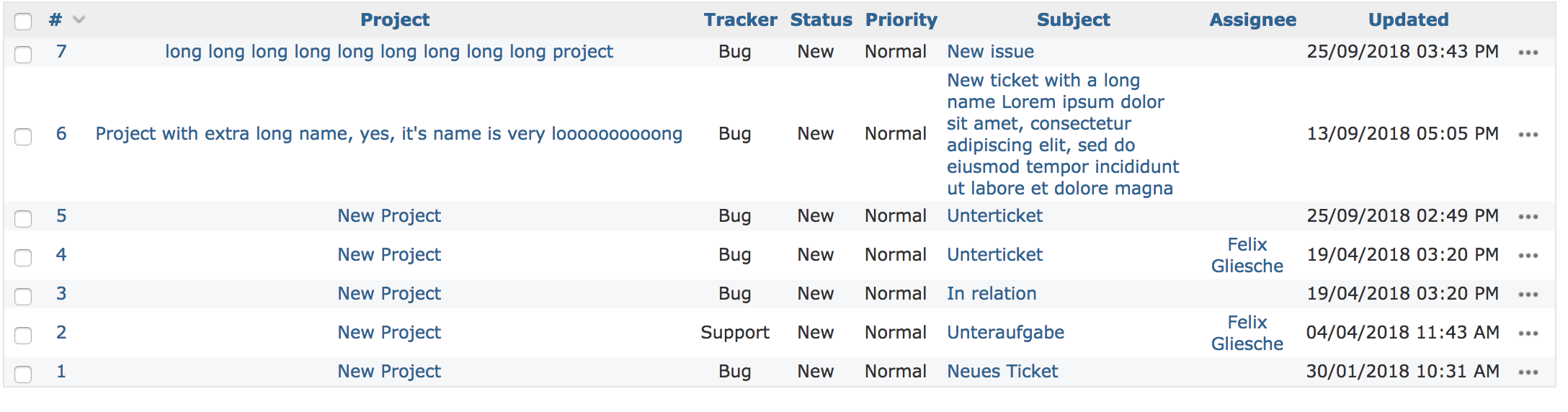Open actions ellipsis for issue 4
Viewport: 1568px width, 412px height.
pyautogui.click(x=1528, y=256)
